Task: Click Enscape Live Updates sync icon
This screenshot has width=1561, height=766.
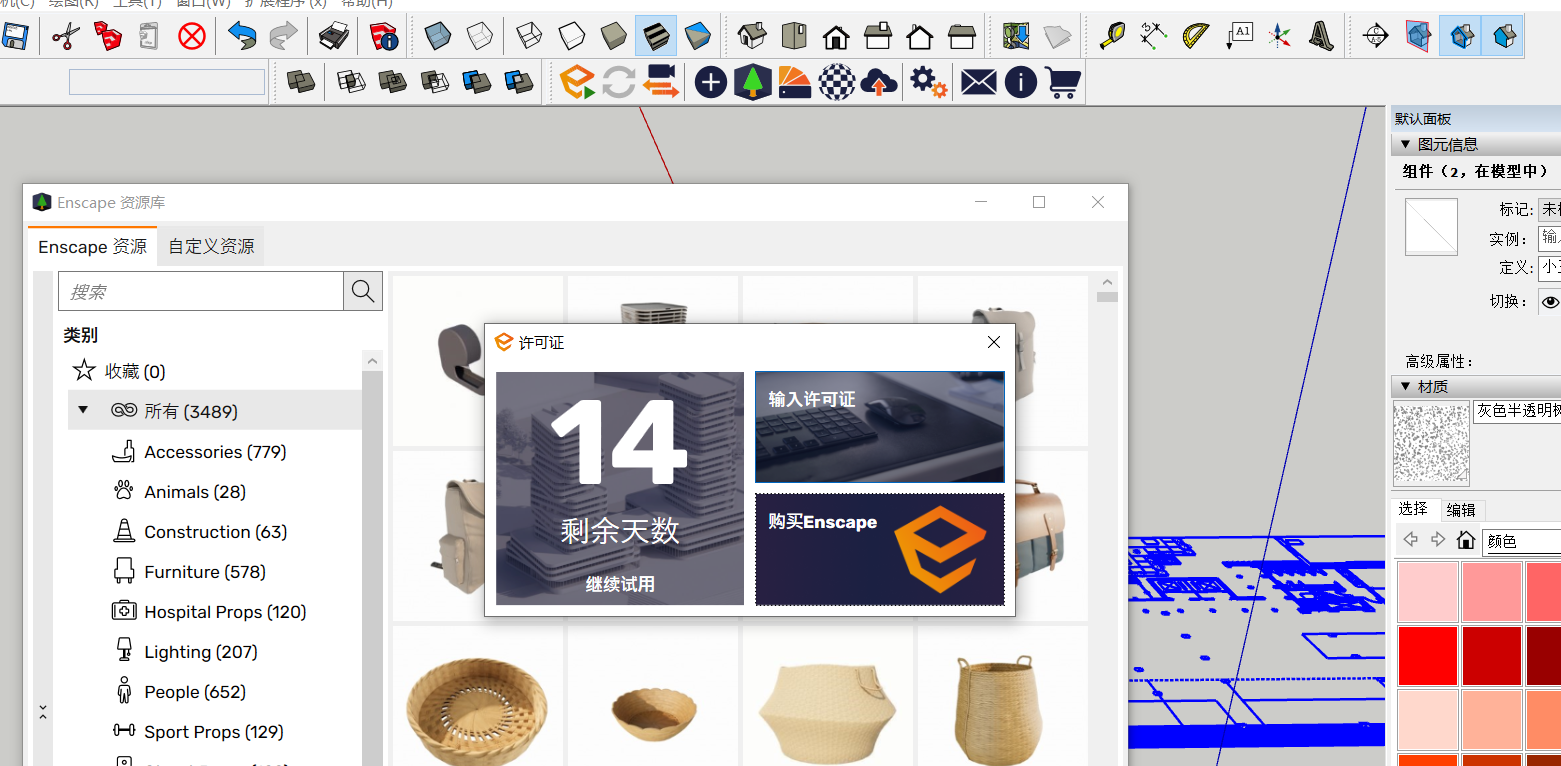Action: pos(619,81)
